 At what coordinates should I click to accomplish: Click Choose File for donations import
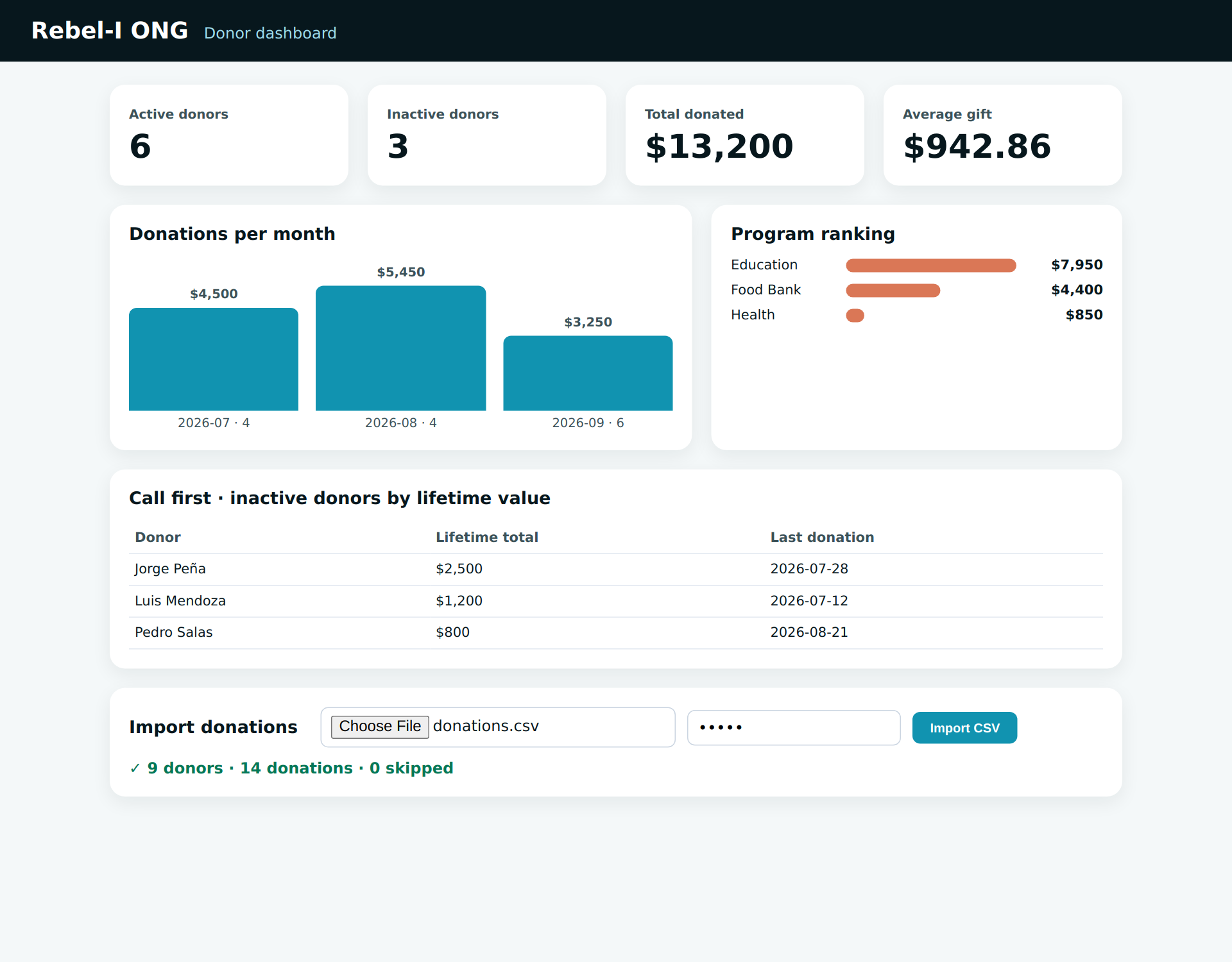tap(380, 727)
